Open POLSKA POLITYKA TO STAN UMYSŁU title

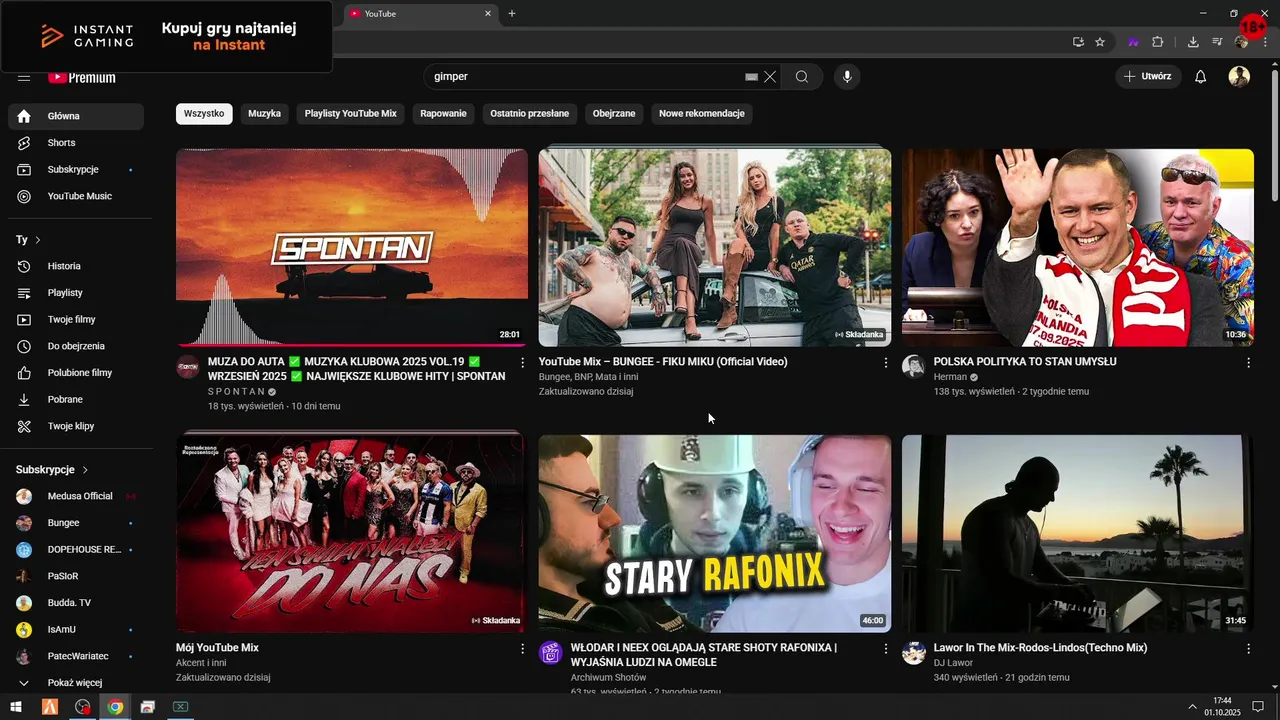point(1025,362)
